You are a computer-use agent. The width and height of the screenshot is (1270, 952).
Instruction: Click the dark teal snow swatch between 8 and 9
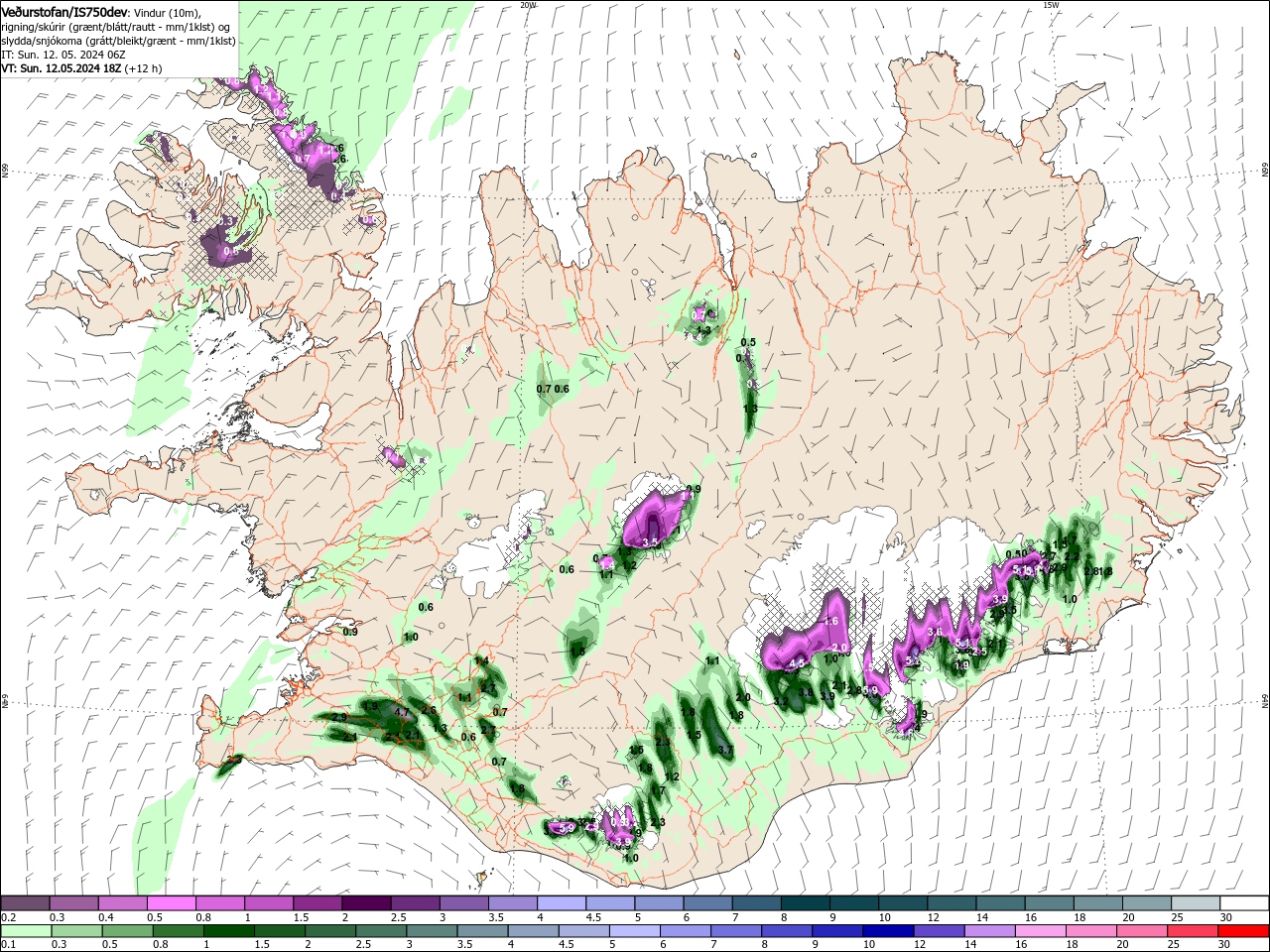(x=804, y=903)
